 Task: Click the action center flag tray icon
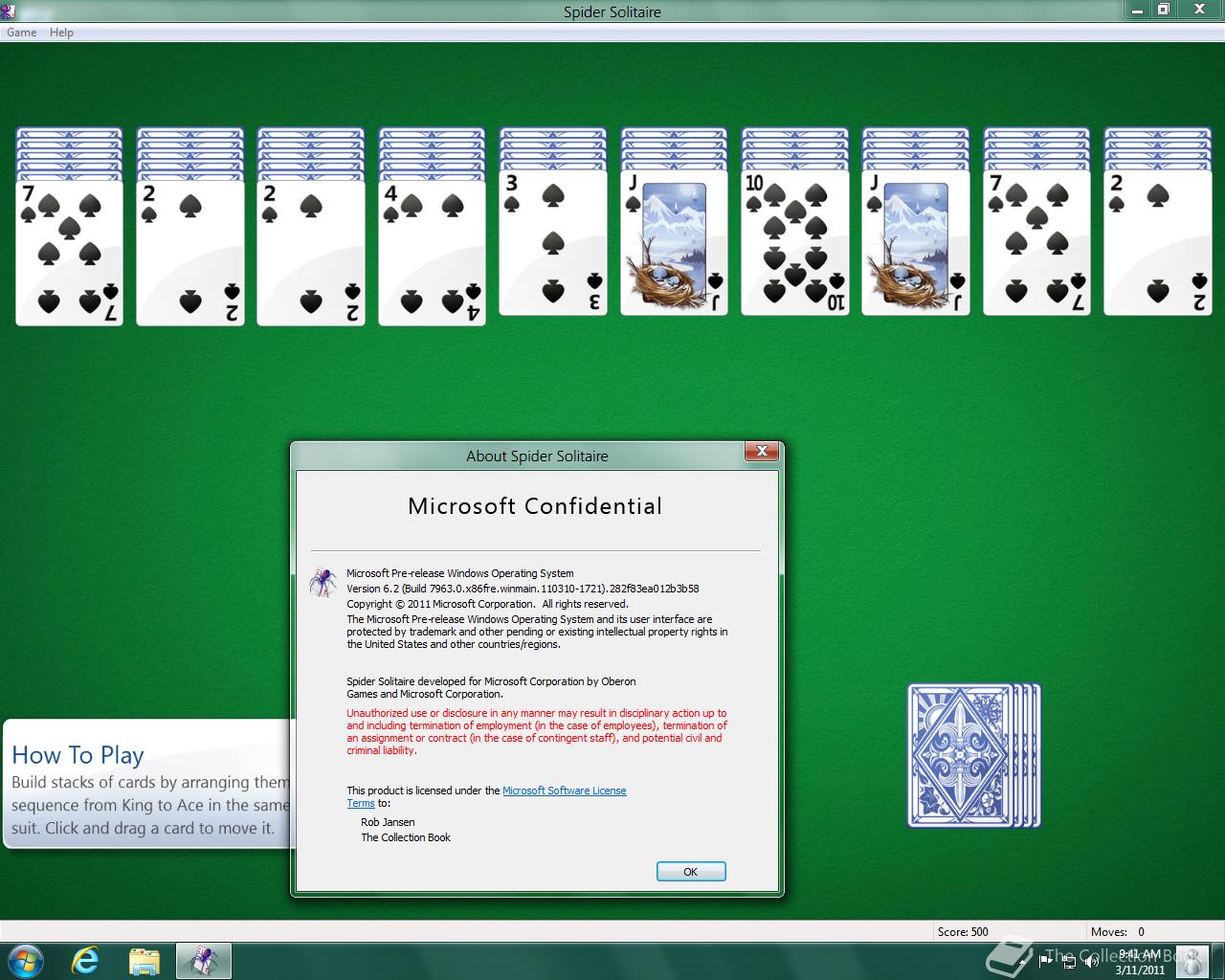pyautogui.click(x=1045, y=961)
